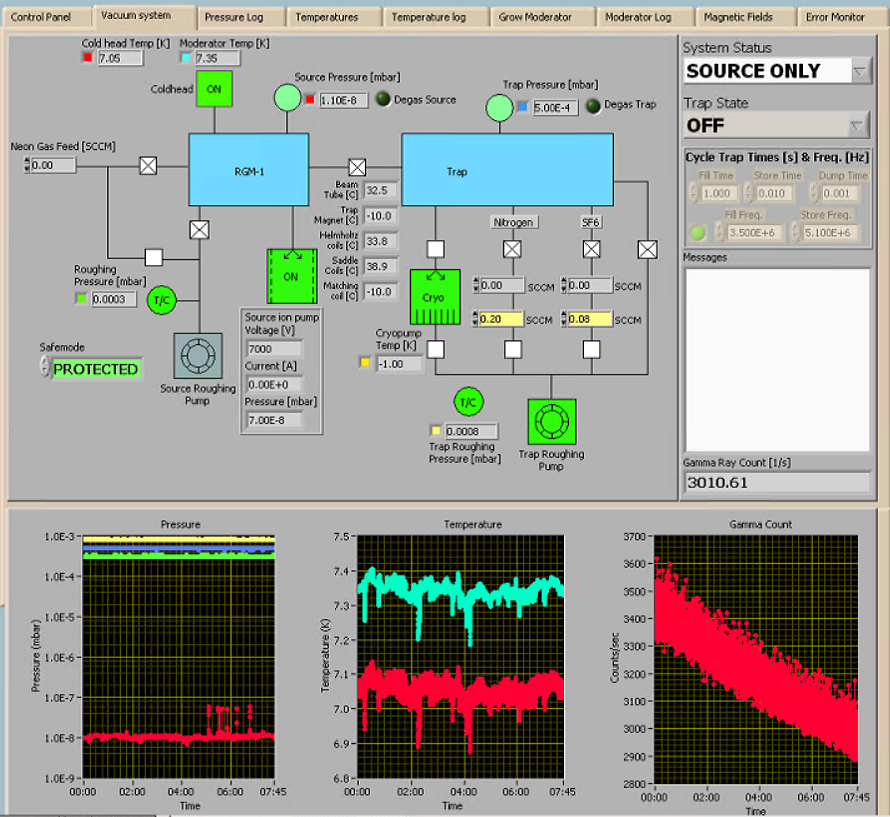Image resolution: width=890 pixels, height=817 pixels.
Task: Click the source ion pump ON icon
Action: pos(291,276)
